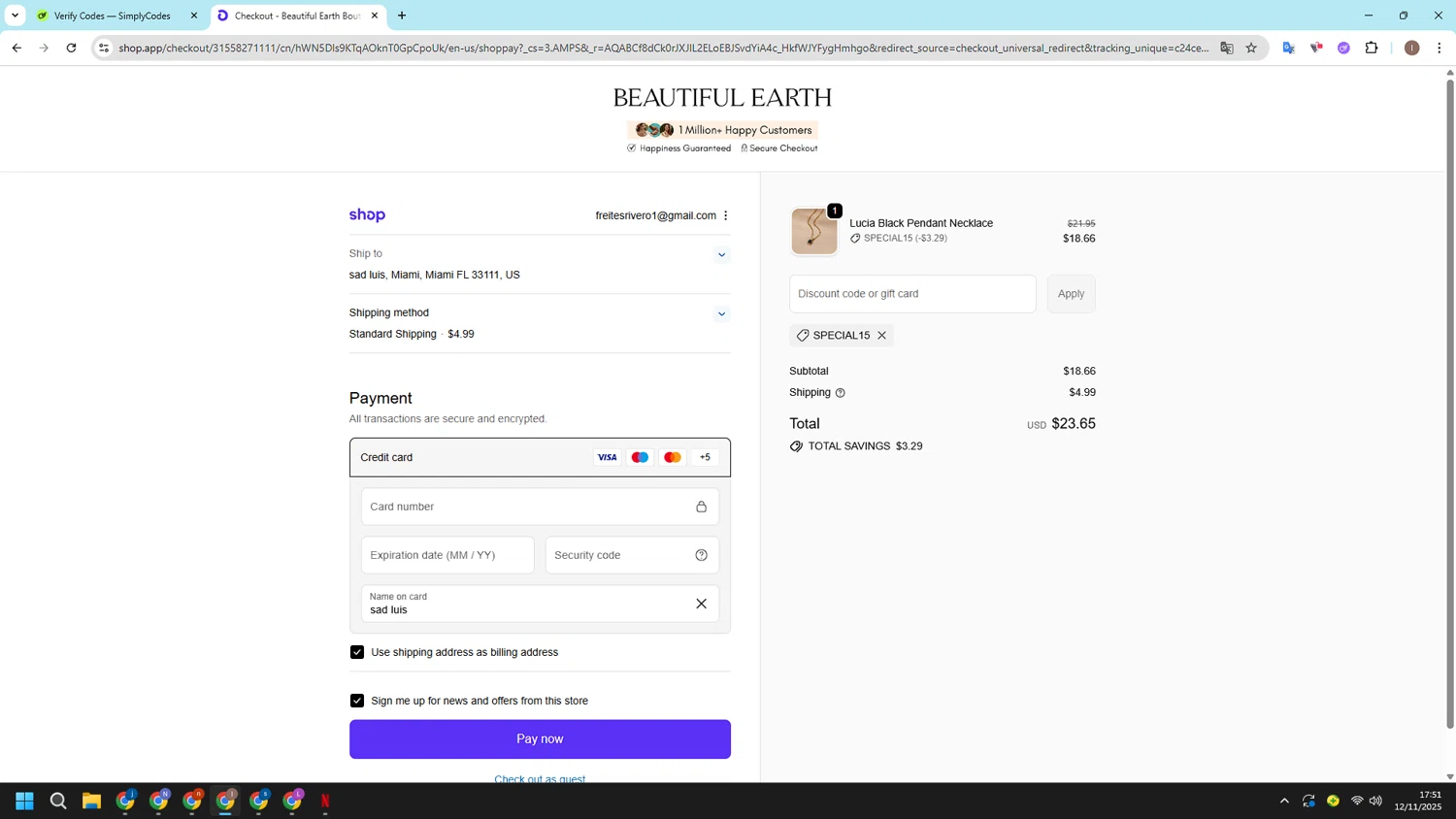1456x819 pixels.
Task: Click the Name on card field
Action: click(540, 604)
